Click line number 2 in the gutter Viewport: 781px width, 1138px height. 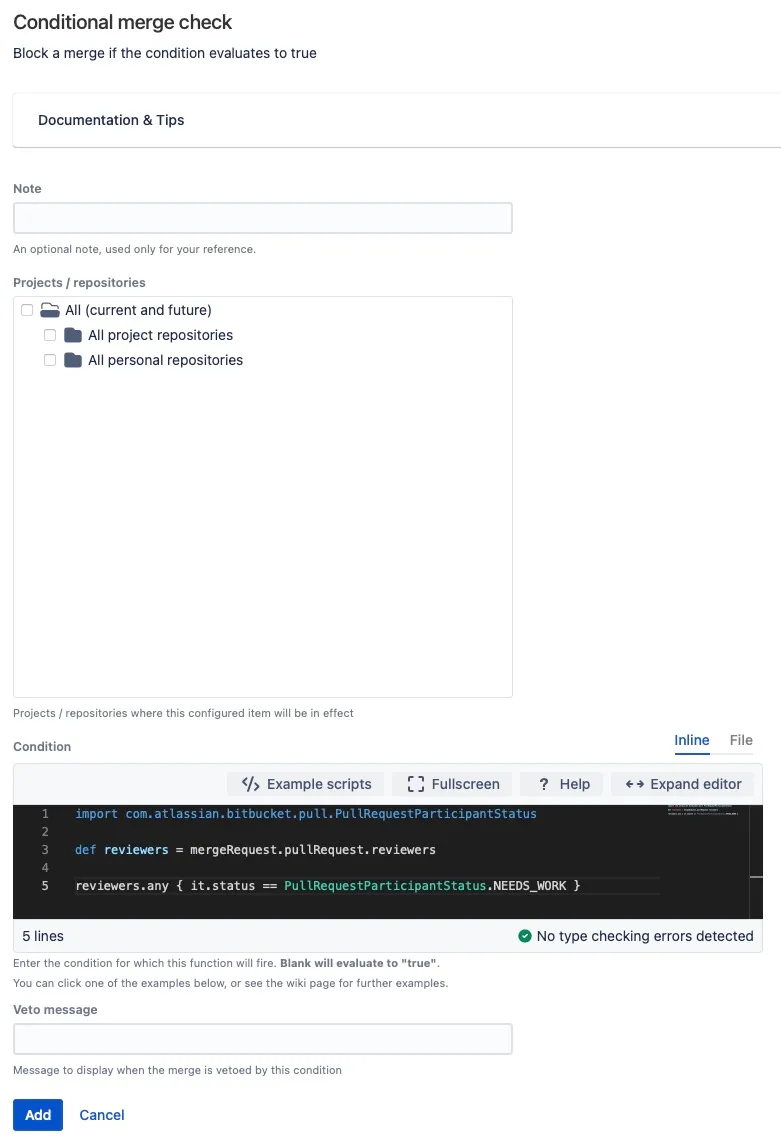pos(45,832)
